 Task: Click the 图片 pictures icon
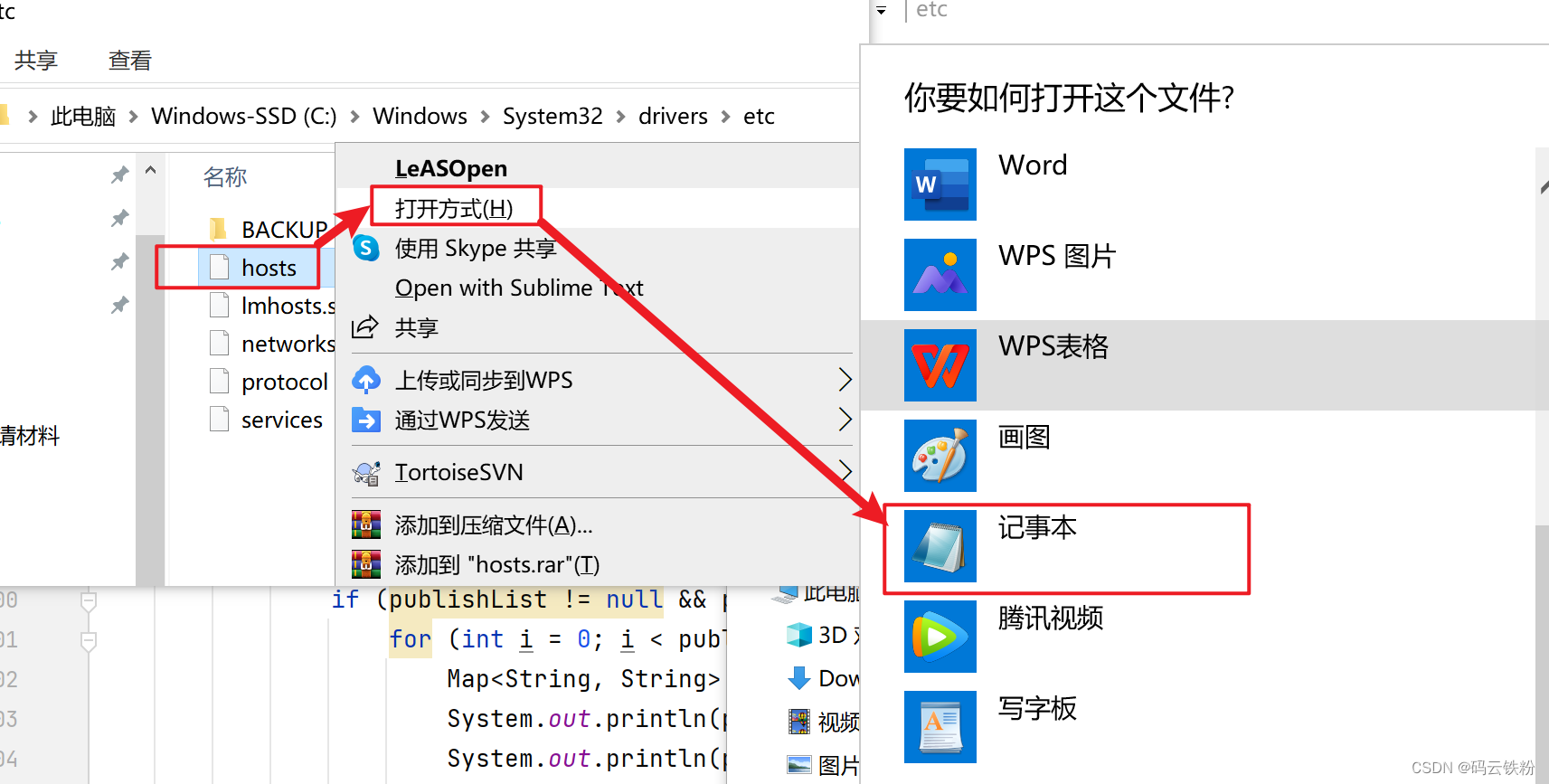pos(799,765)
